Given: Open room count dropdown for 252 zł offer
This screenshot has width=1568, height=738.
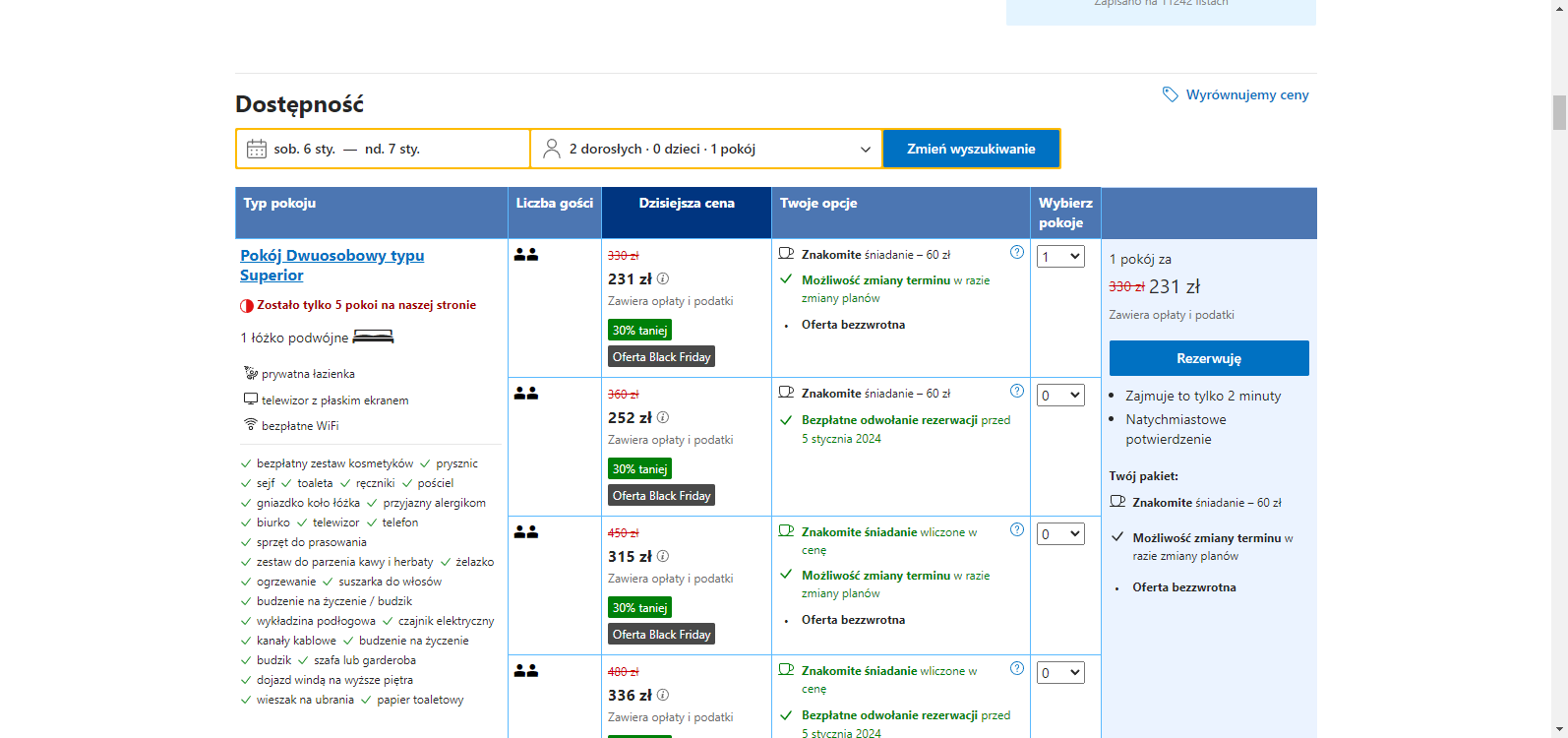Looking at the screenshot, I should [x=1061, y=396].
